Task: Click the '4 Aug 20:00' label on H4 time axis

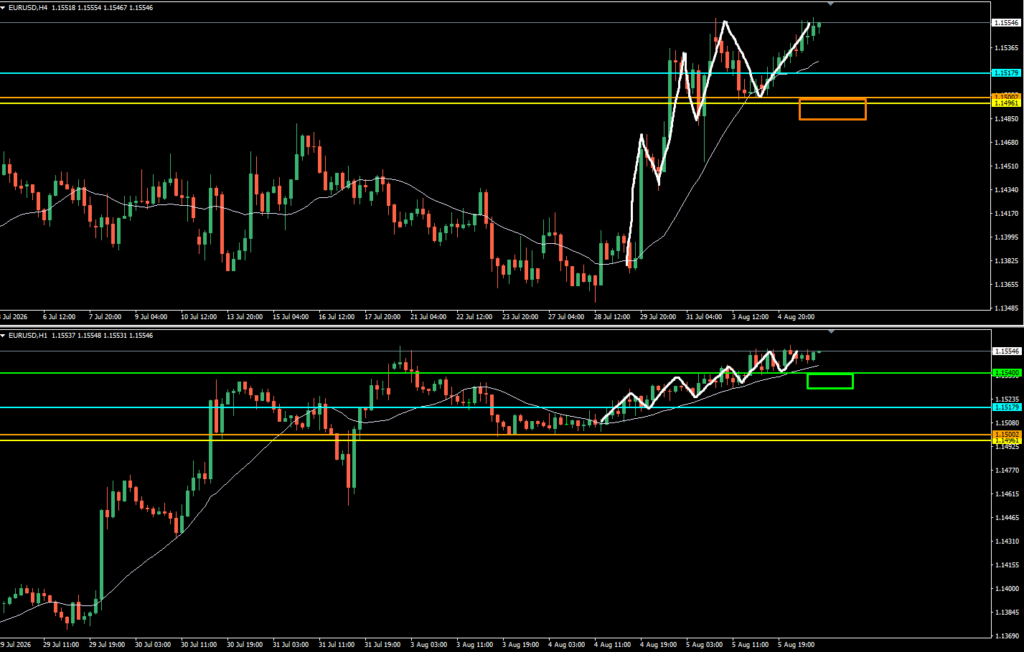Action: point(796,317)
